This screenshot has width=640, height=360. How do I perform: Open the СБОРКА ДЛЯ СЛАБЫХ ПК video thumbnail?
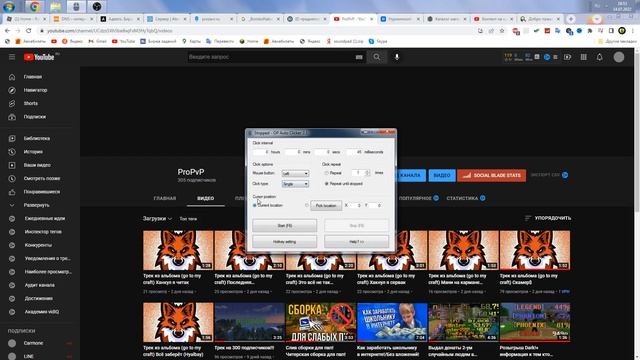[321, 322]
